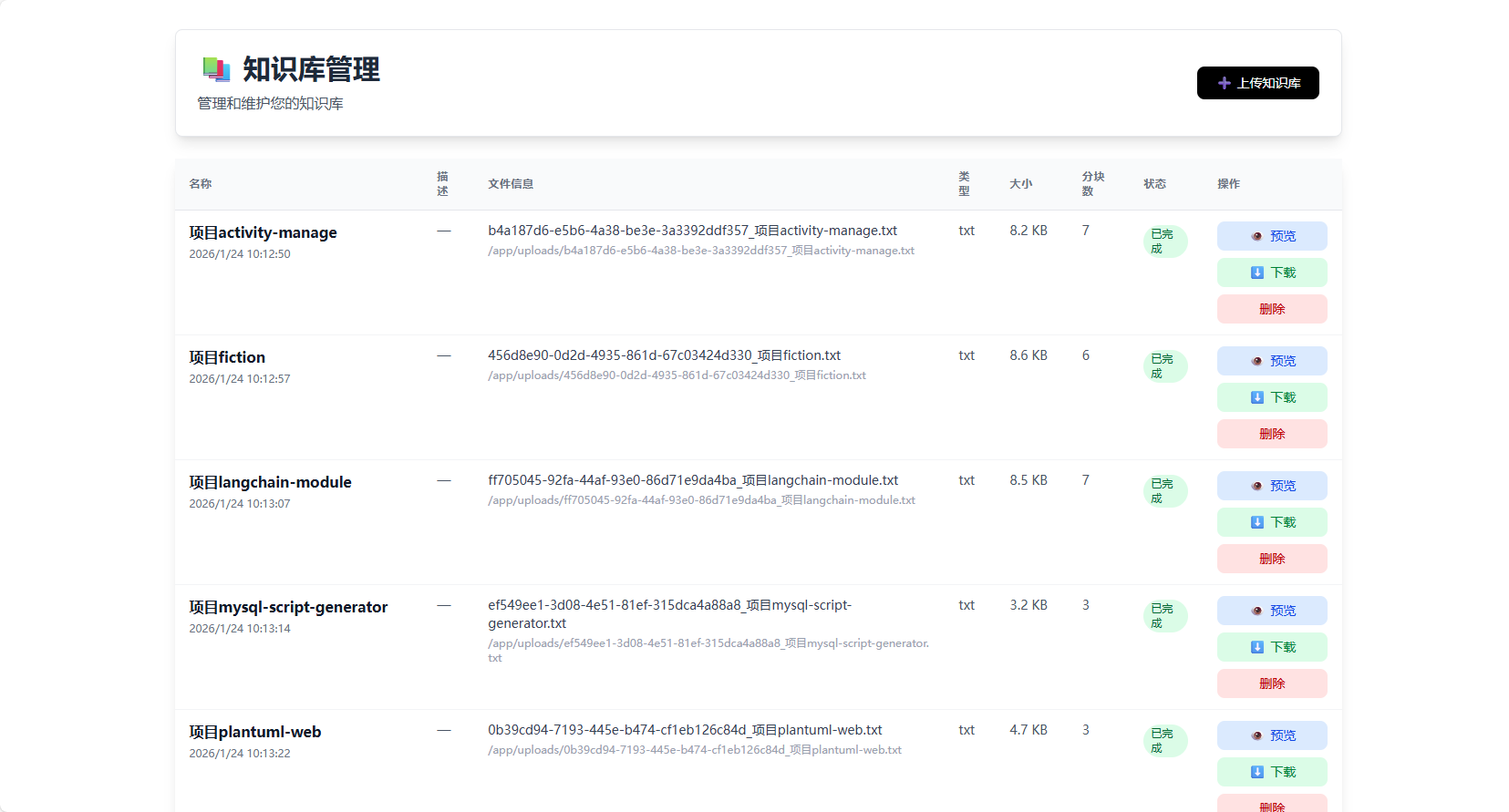Click download arrow icon for 项目fiction row
This screenshot has width=1509, height=812.
(x=1257, y=397)
